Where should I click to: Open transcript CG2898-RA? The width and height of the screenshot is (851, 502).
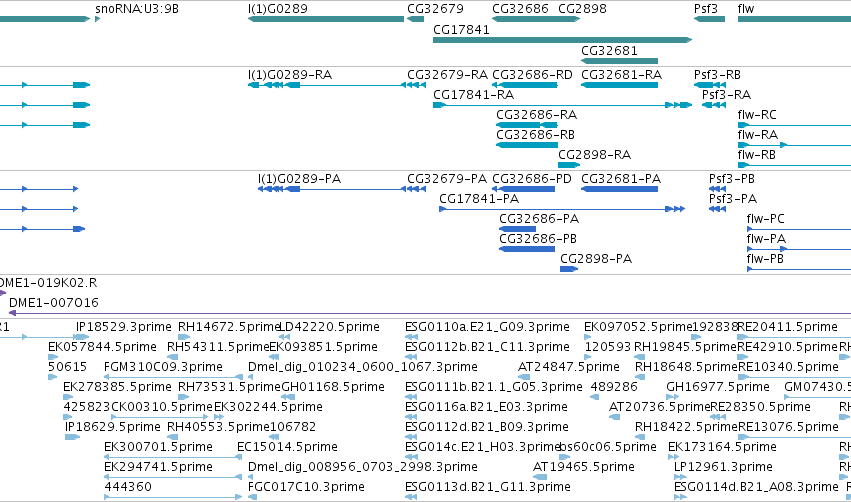pyautogui.click(x=594, y=155)
